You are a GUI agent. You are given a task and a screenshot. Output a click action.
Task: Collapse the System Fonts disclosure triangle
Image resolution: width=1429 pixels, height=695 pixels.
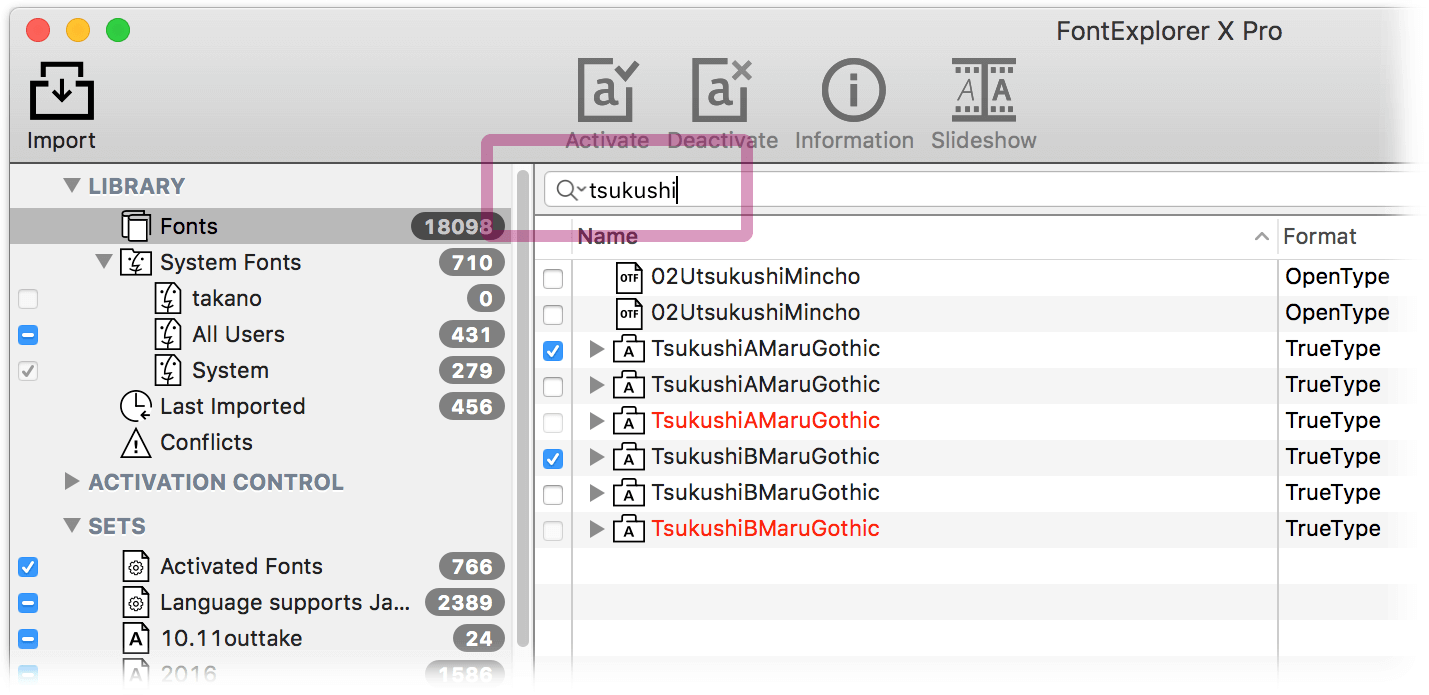click(x=103, y=262)
